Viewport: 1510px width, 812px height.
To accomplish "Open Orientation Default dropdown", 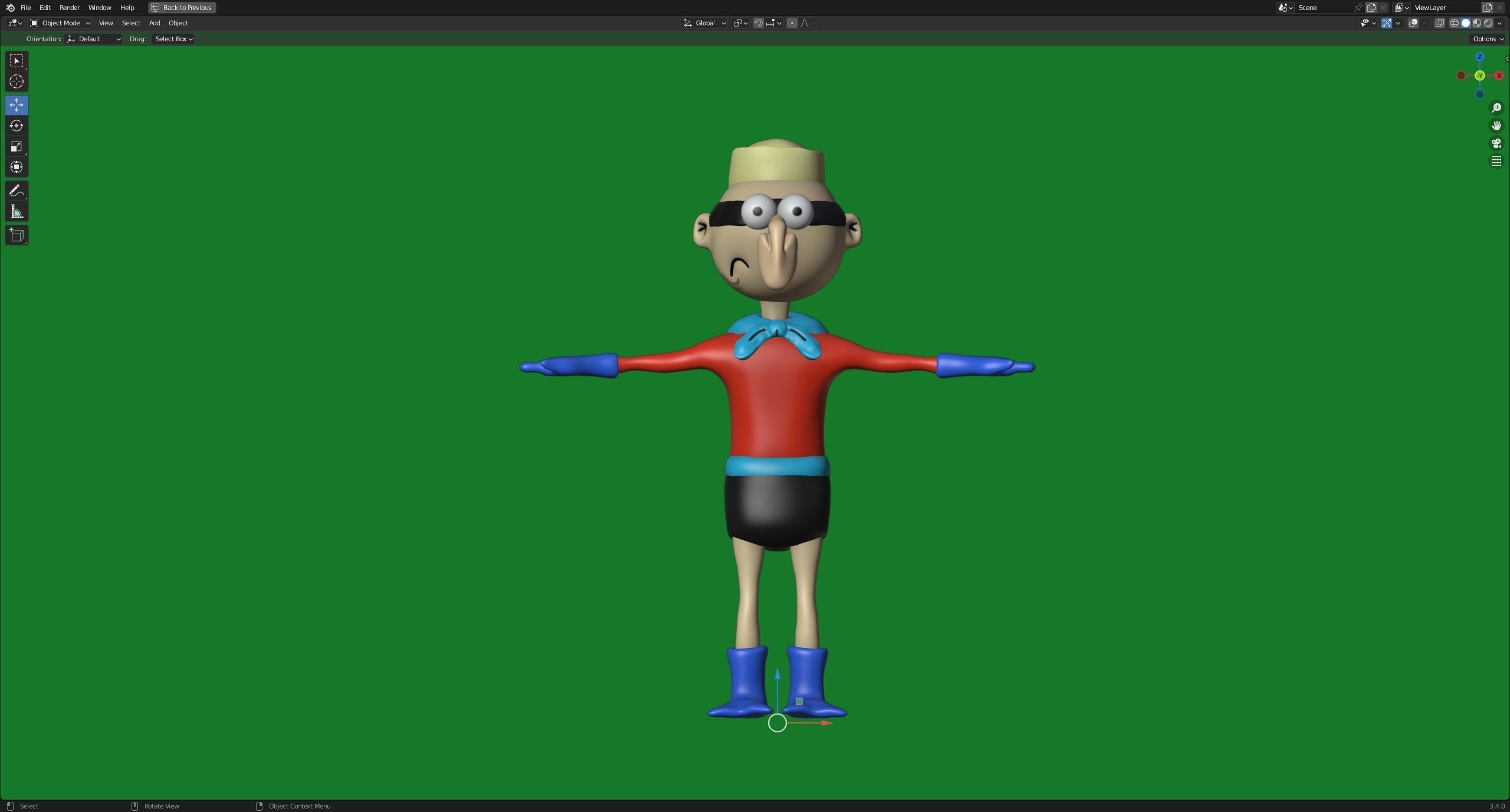I will (x=94, y=39).
